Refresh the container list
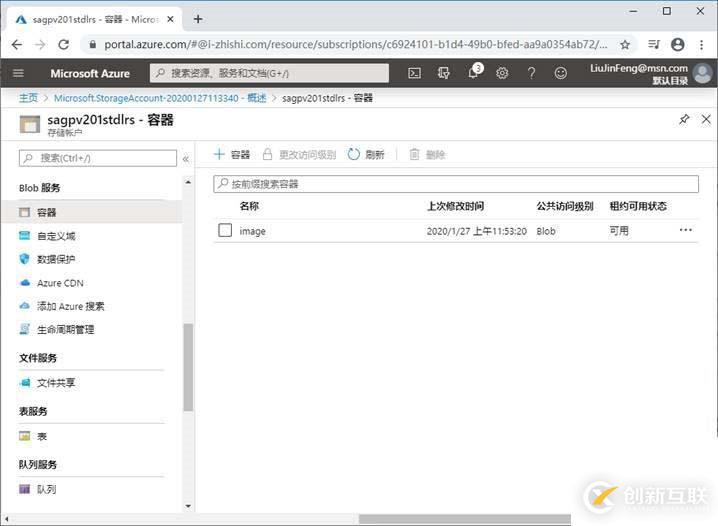718x526 pixels. coord(366,154)
